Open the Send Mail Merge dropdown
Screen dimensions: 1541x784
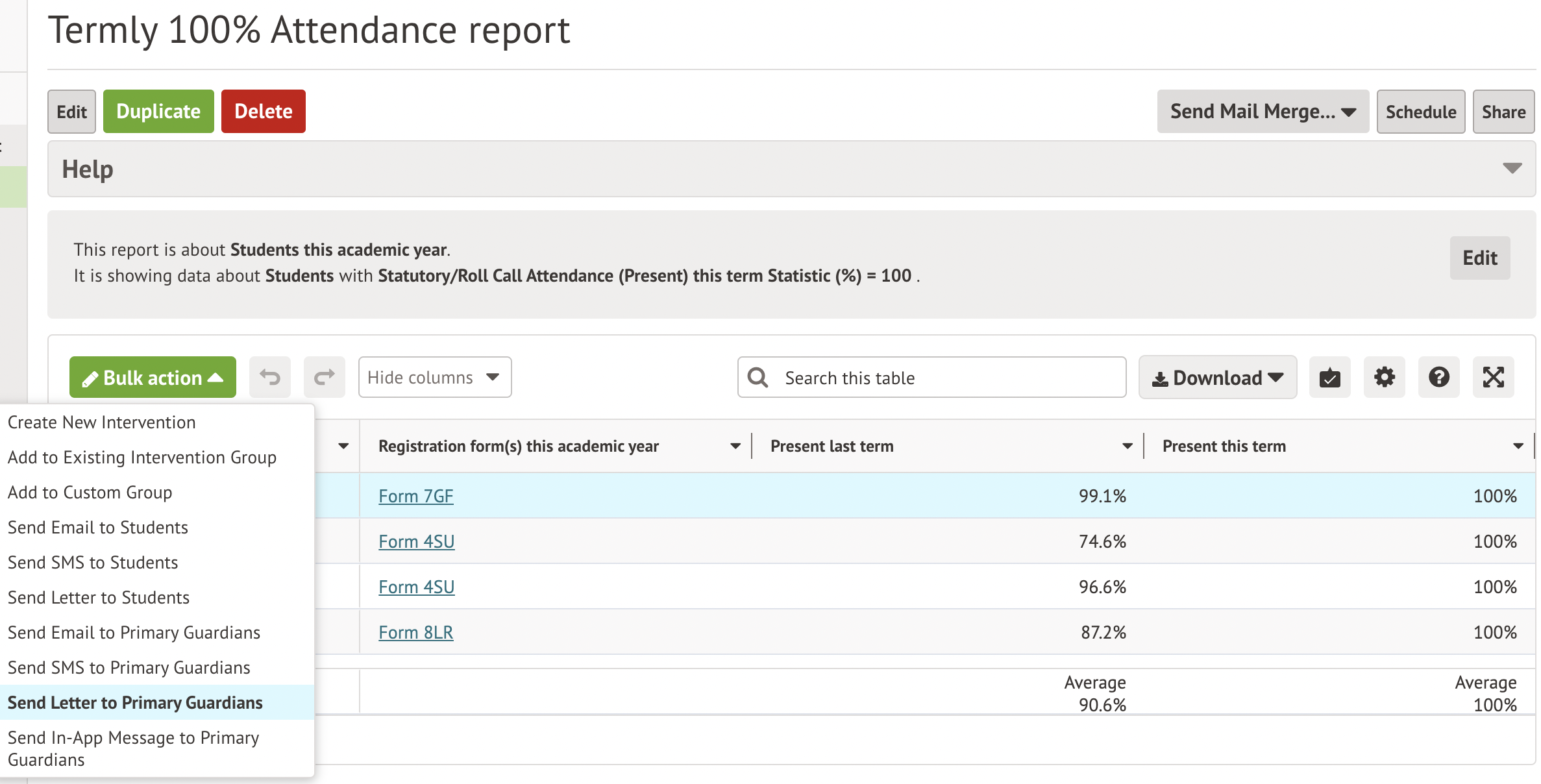tap(1263, 112)
